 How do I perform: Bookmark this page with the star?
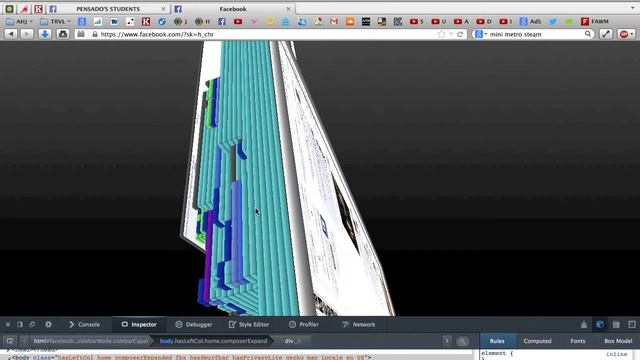[441, 34]
